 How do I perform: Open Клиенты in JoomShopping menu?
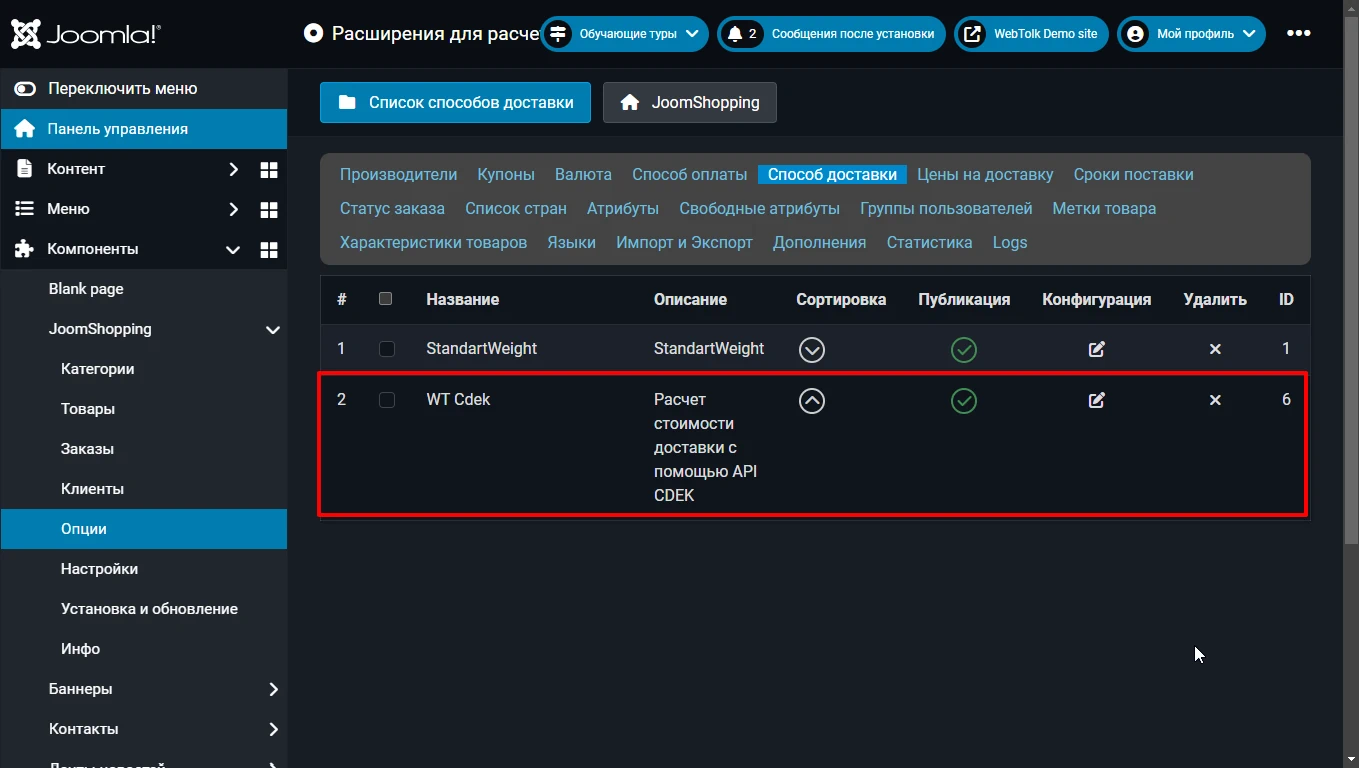(92, 489)
